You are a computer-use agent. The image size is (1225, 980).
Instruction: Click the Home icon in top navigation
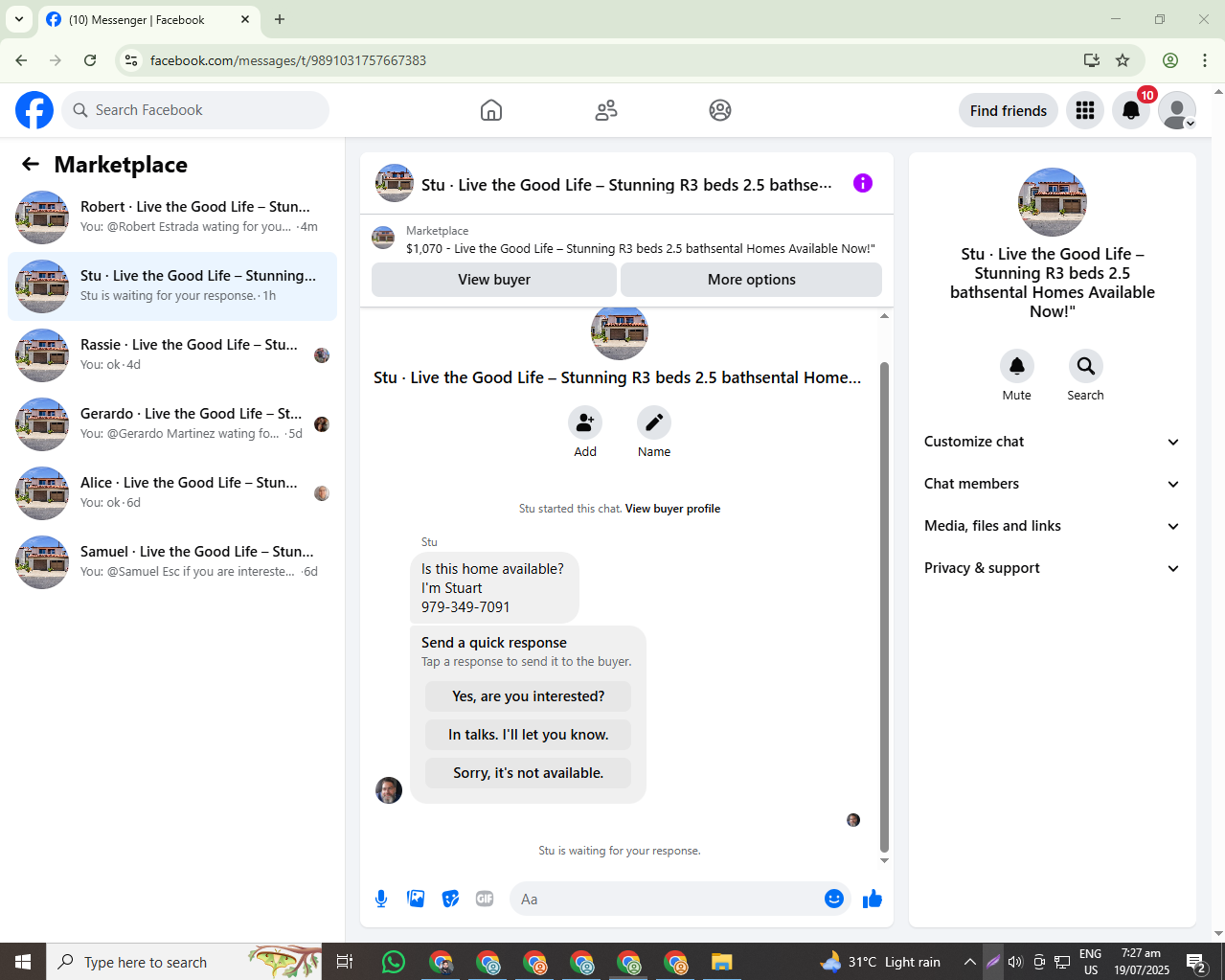coord(491,110)
